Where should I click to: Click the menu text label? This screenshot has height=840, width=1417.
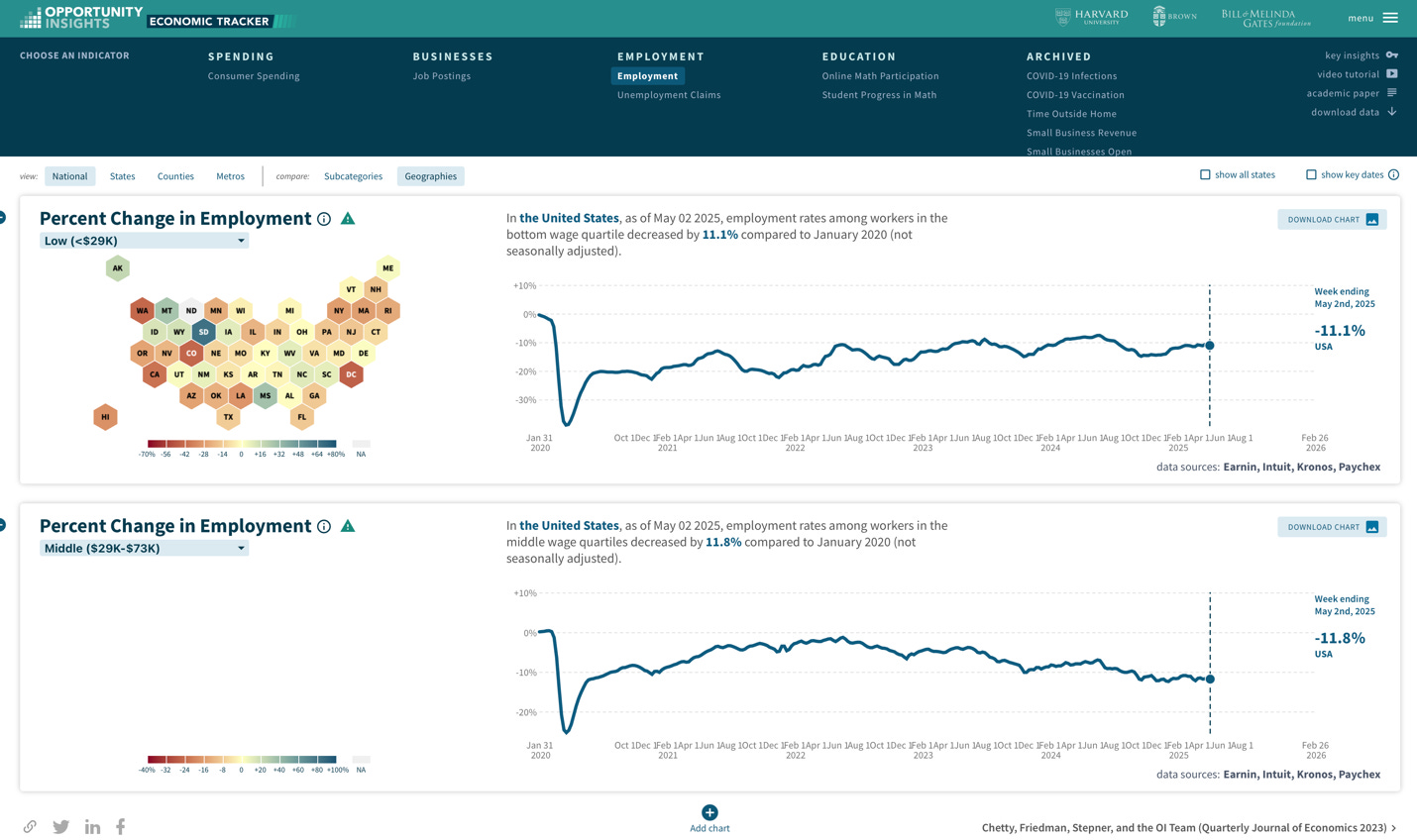pyautogui.click(x=1361, y=18)
